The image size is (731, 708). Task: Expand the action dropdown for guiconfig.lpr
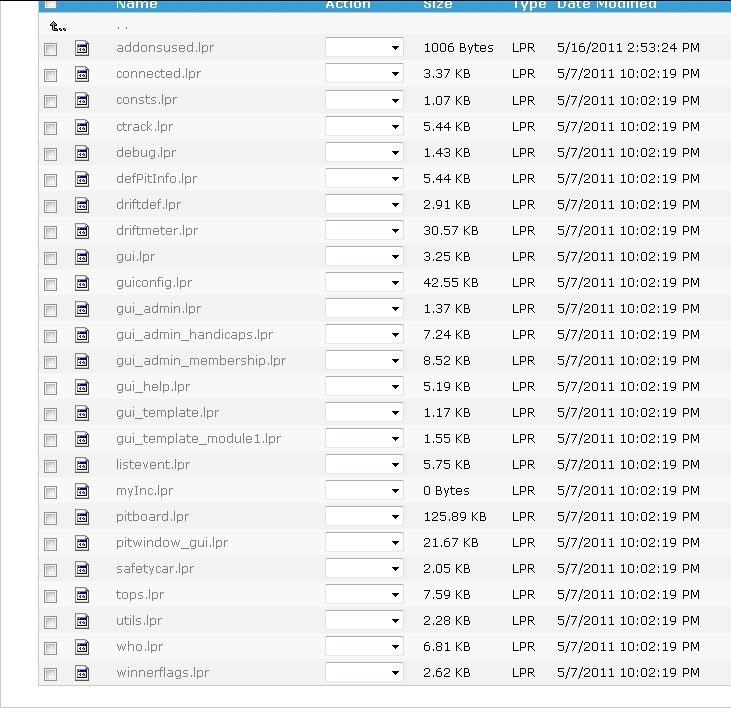[x=364, y=283]
